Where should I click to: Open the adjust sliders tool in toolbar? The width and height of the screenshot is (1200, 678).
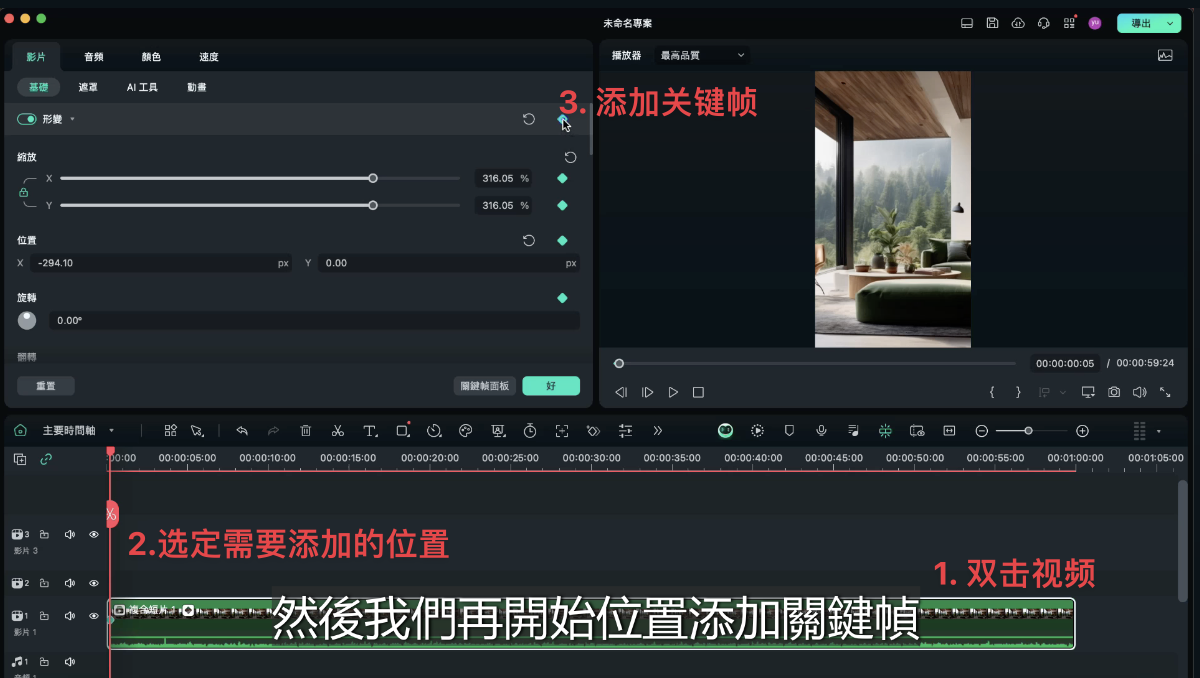[x=626, y=431]
